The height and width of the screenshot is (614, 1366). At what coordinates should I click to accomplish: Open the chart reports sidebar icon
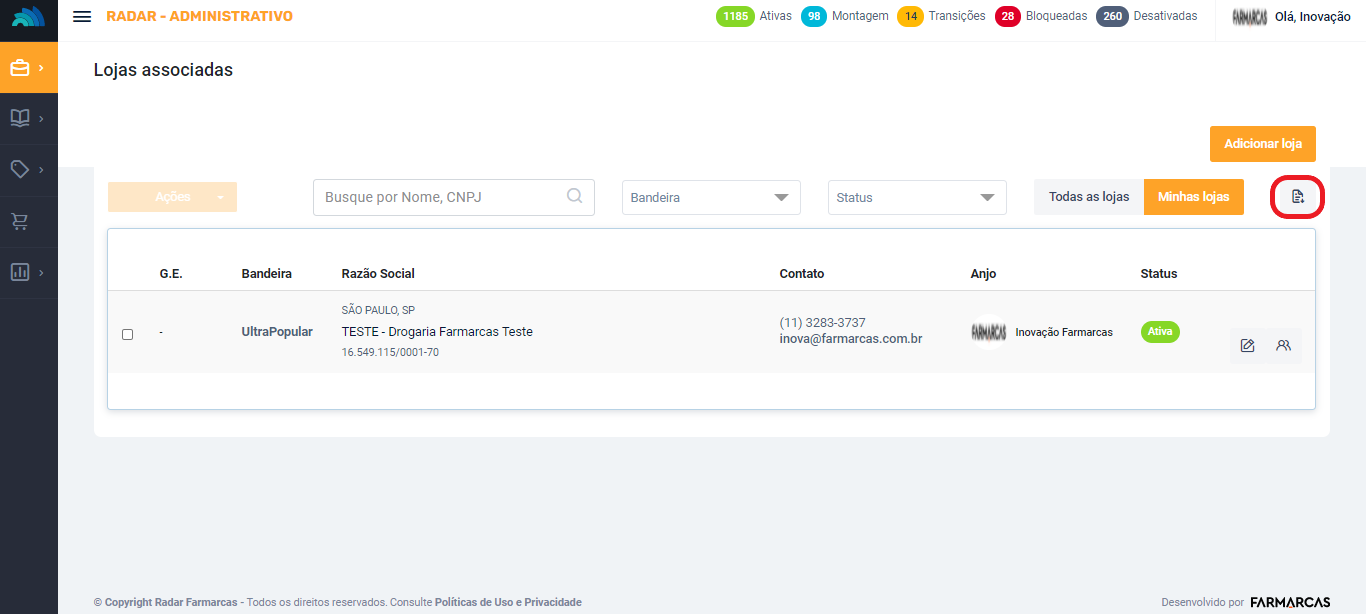28,272
